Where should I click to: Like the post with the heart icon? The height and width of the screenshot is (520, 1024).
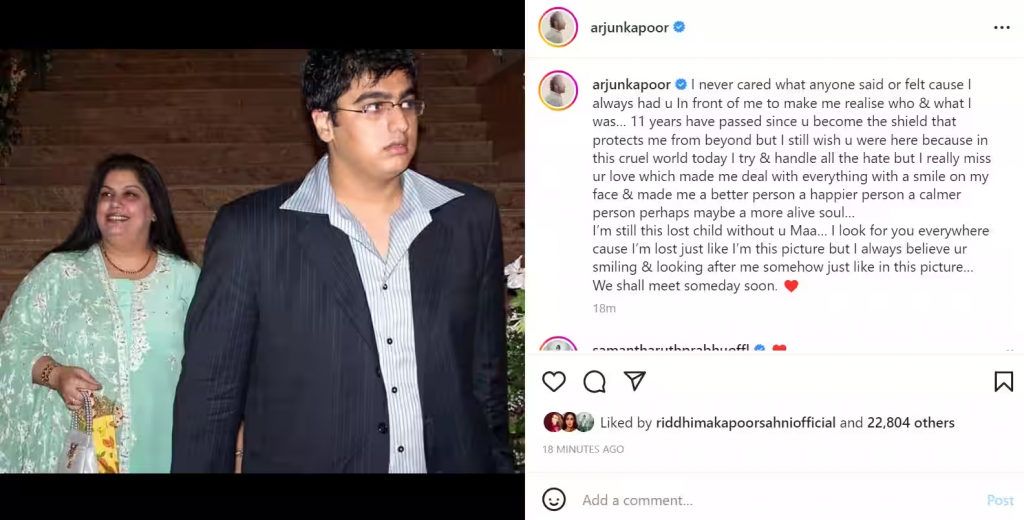(x=554, y=382)
